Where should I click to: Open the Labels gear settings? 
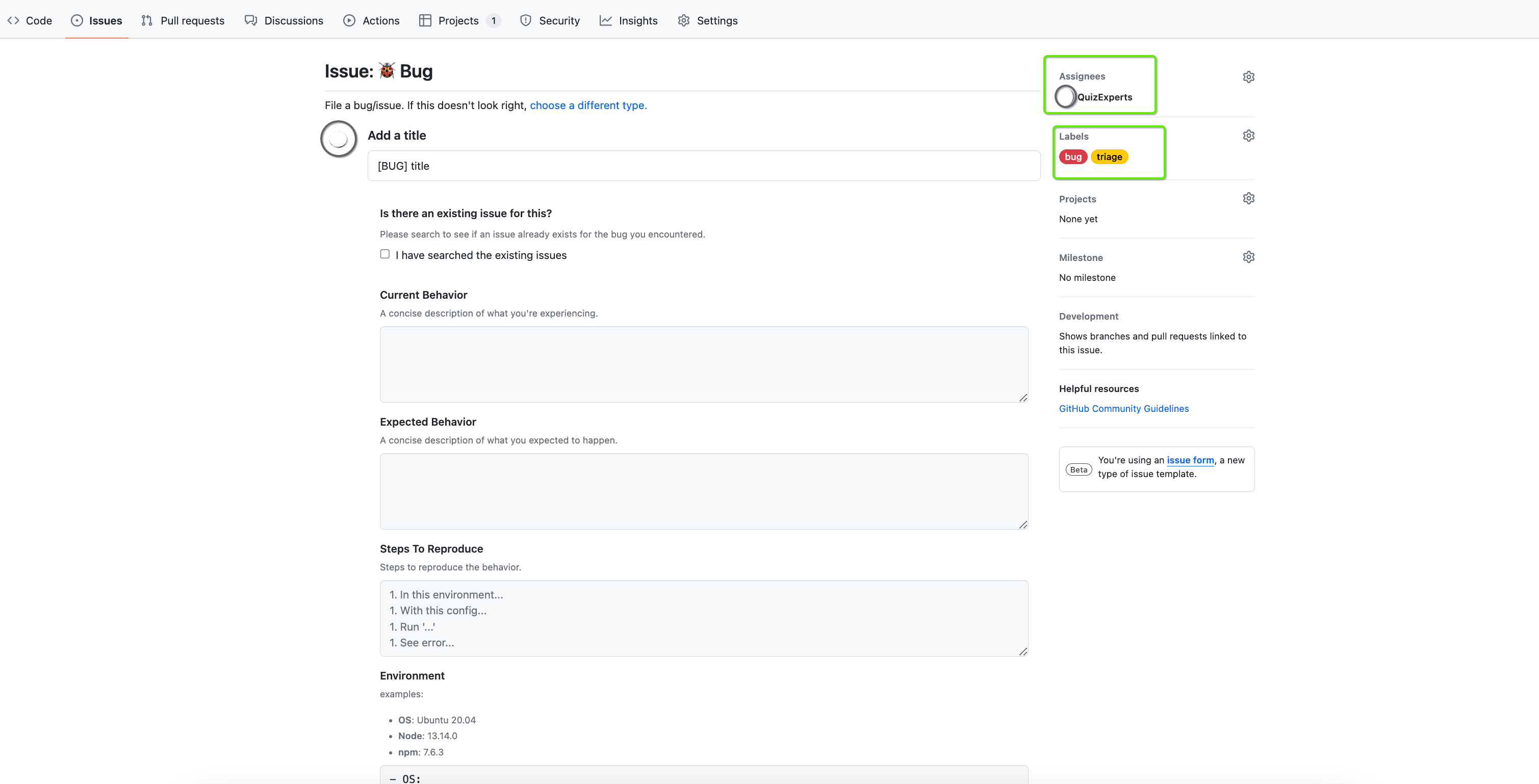1248,136
